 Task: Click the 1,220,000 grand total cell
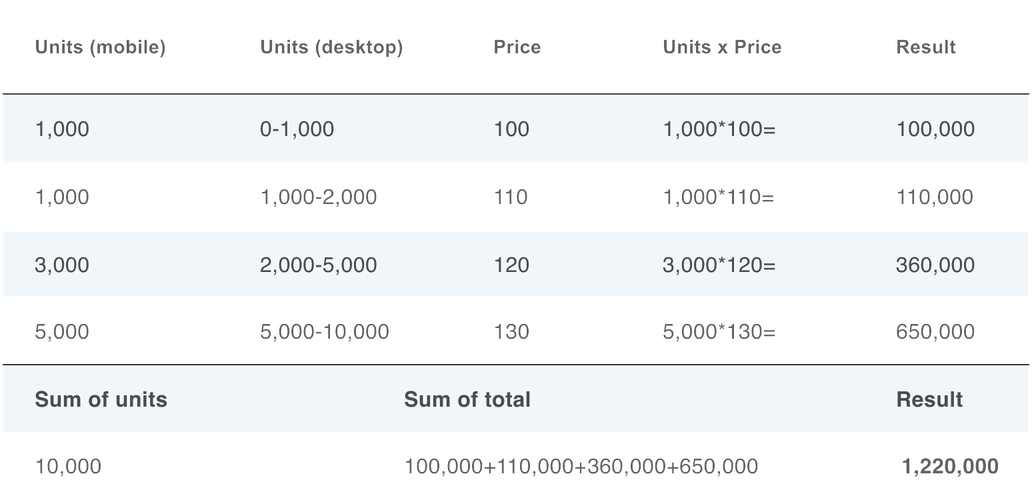pyautogui.click(x=949, y=466)
